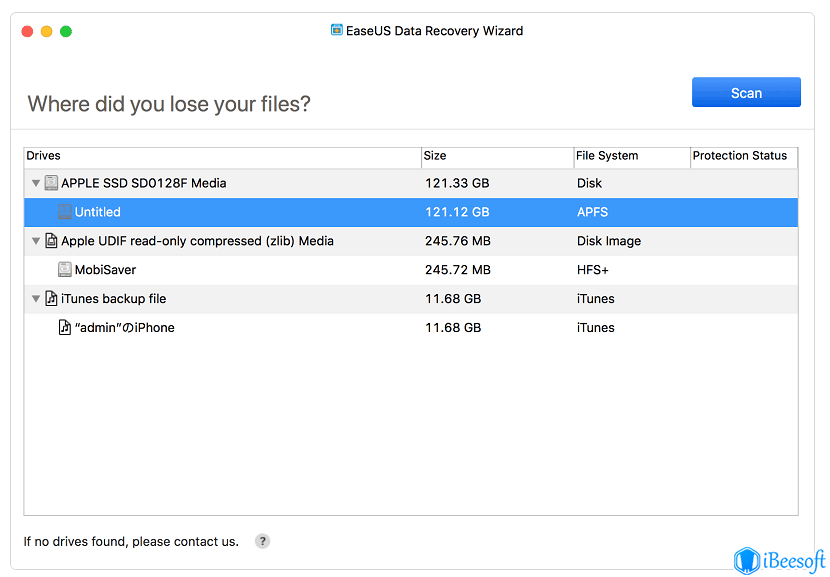Screen dimensions: 830x577
Task: Collapse the APPLE SSD SD0128F Media group
Action: pyautogui.click(x=35, y=183)
